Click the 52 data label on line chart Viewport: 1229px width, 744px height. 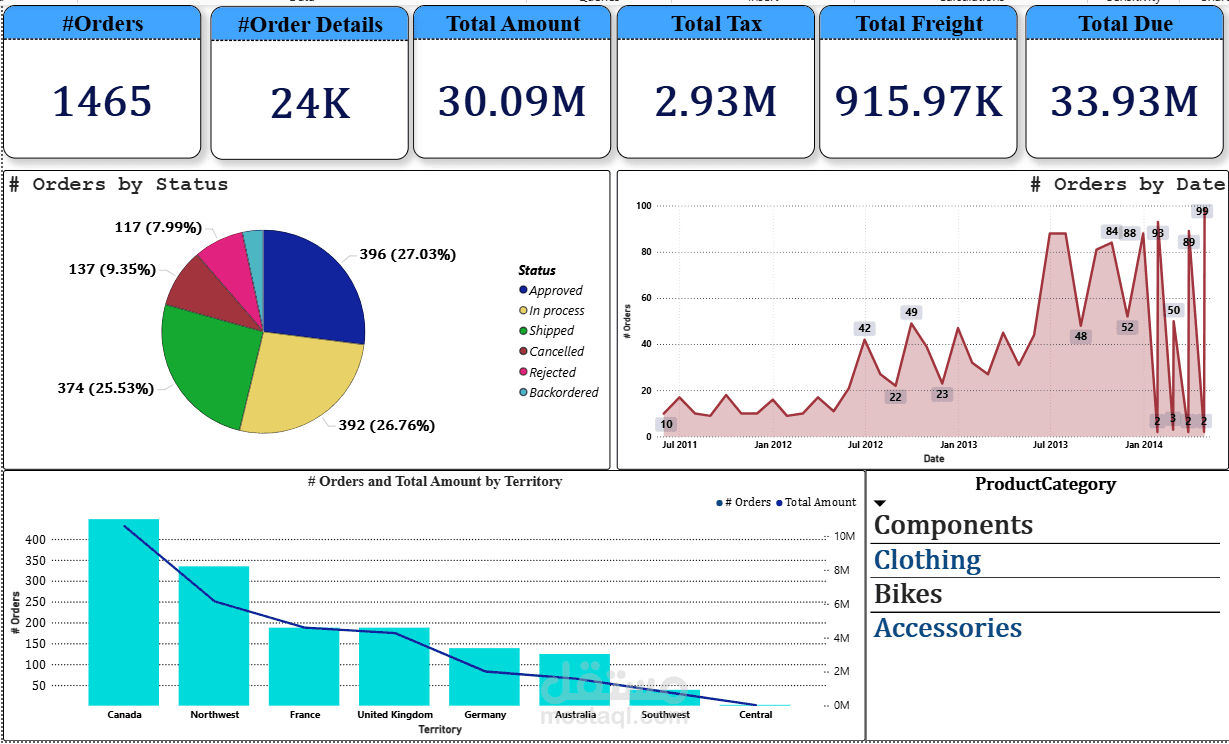1128,327
